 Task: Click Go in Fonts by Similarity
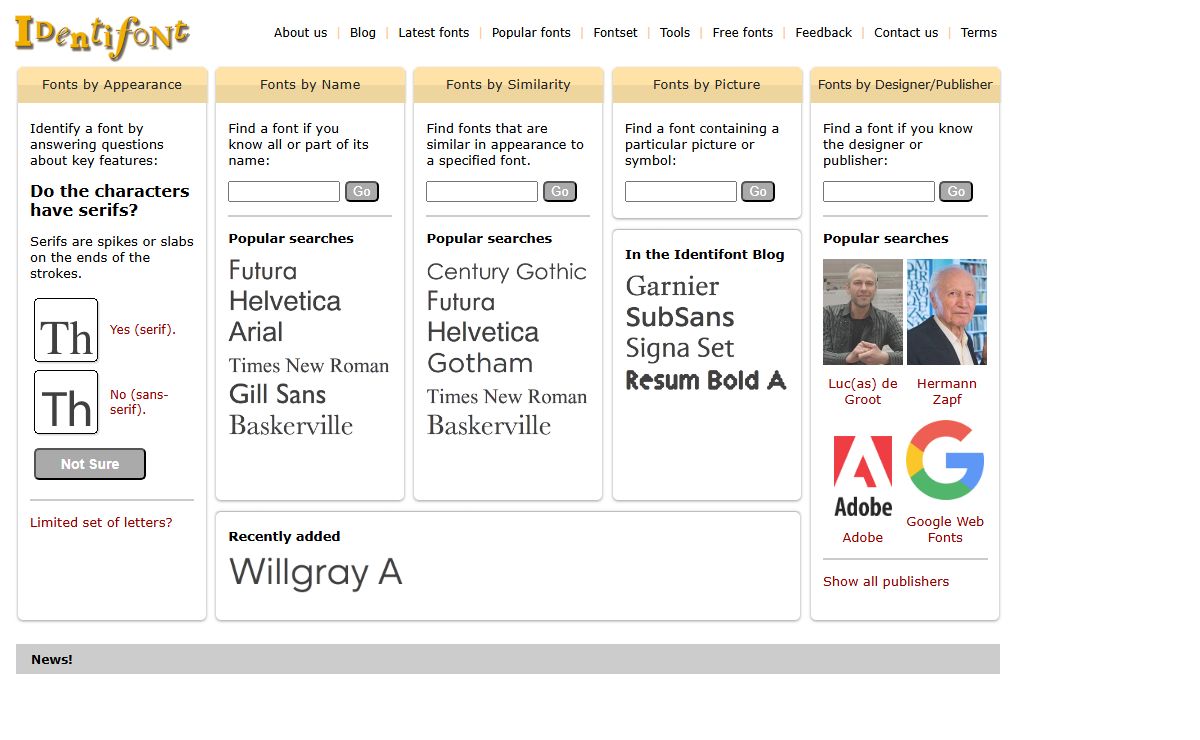560,191
